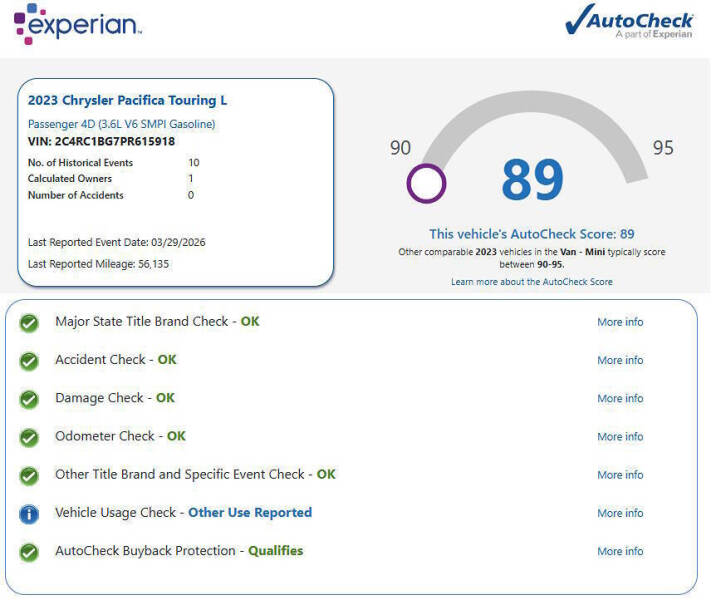This screenshot has width=716, height=600.
Task: Click Calculated Owners value 1
Action: 191,179
